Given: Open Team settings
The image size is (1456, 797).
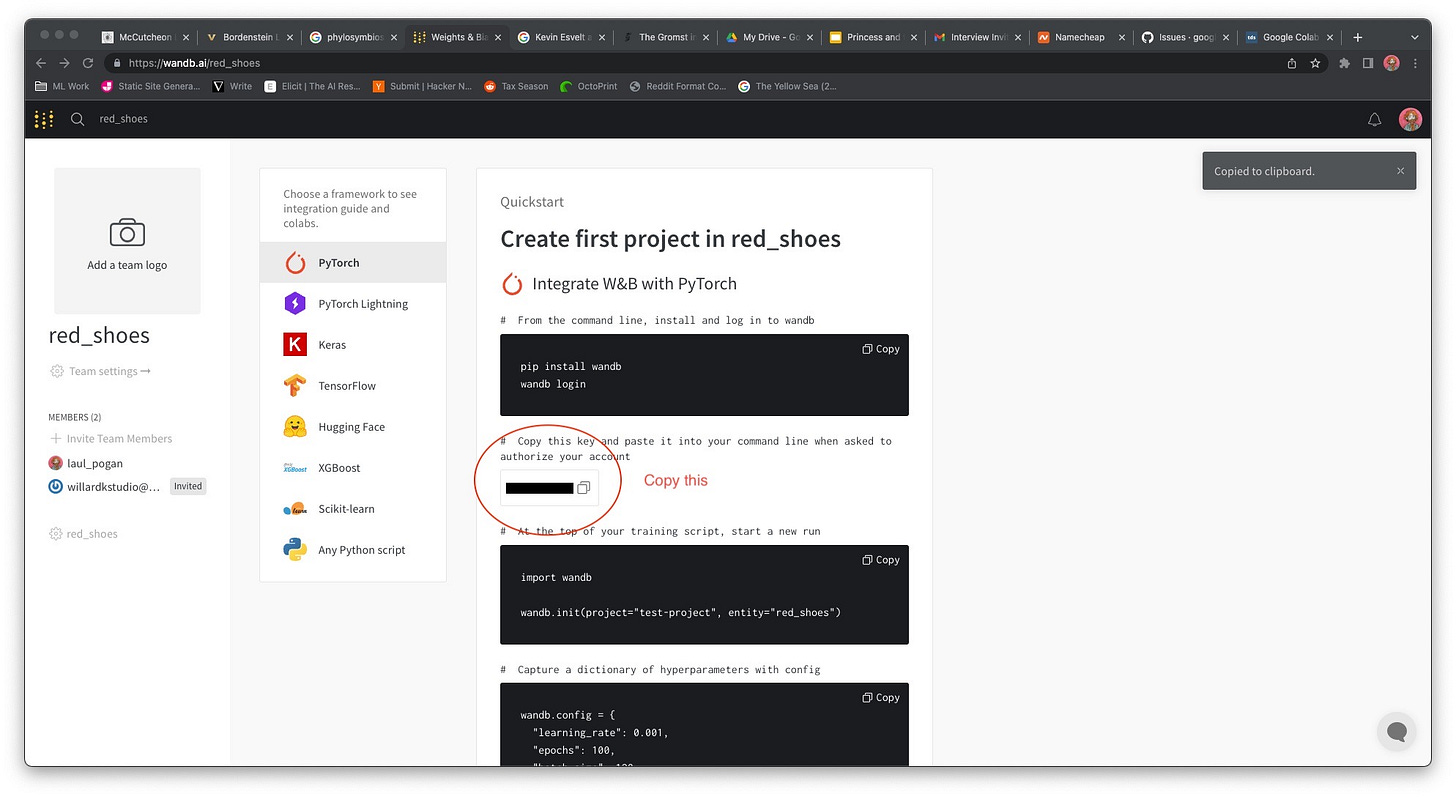Looking at the screenshot, I should 100,371.
